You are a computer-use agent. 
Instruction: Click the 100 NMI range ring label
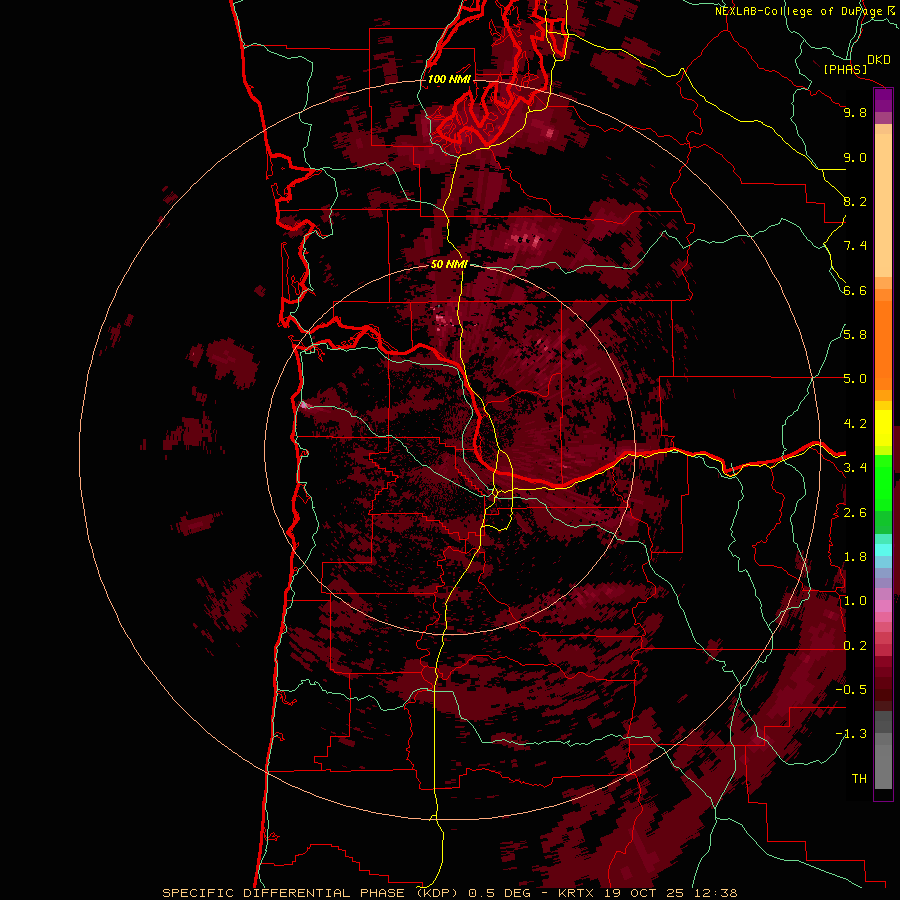click(x=449, y=79)
